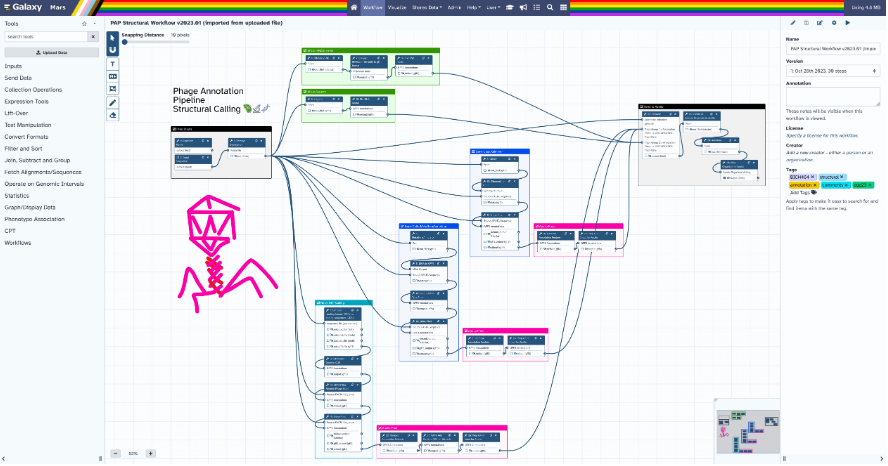Select the freehand eraser tool
The width and height of the screenshot is (888, 466).
coord(112,115)
